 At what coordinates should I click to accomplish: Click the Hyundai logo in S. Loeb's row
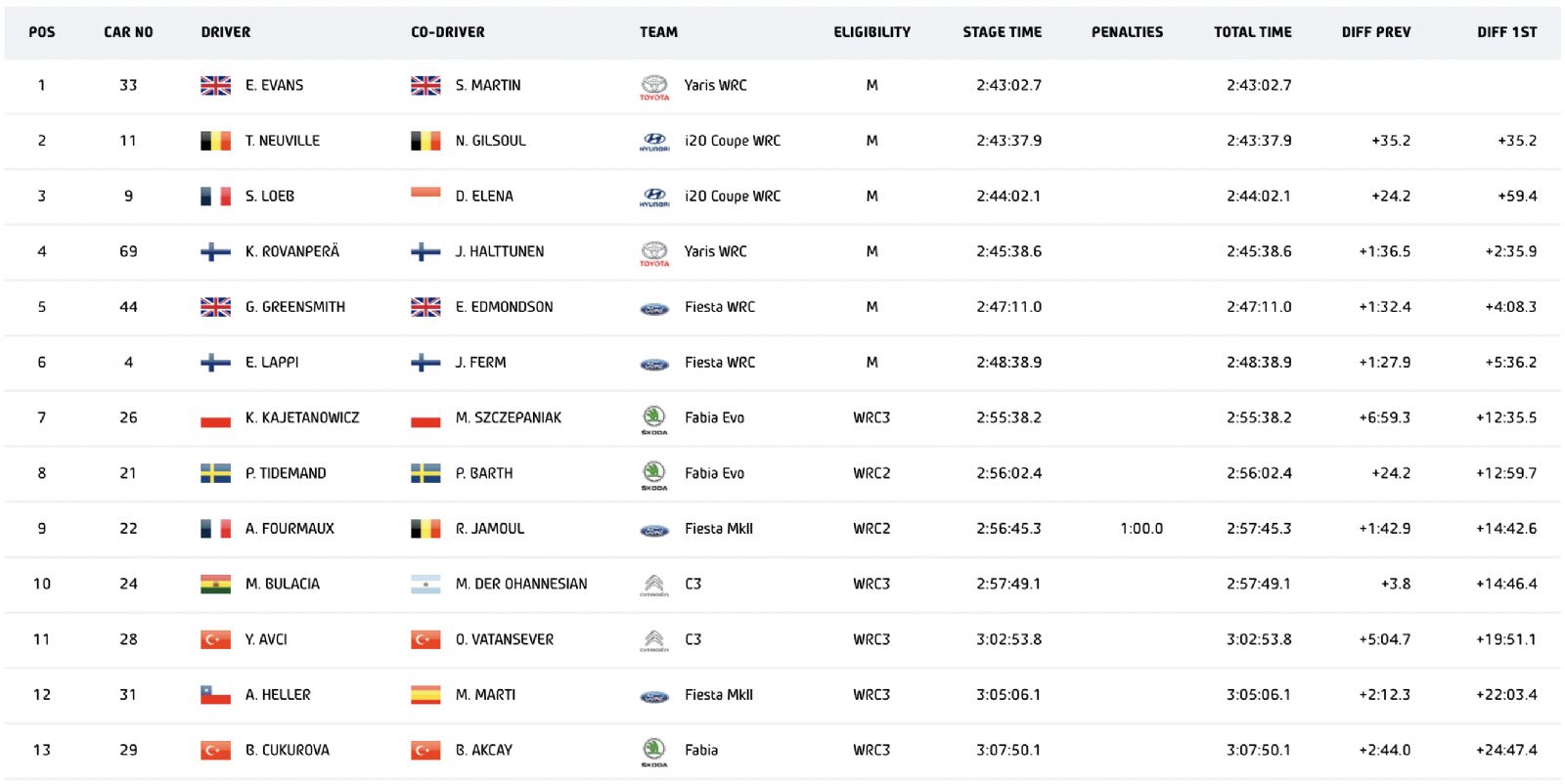tap(654, 197)
